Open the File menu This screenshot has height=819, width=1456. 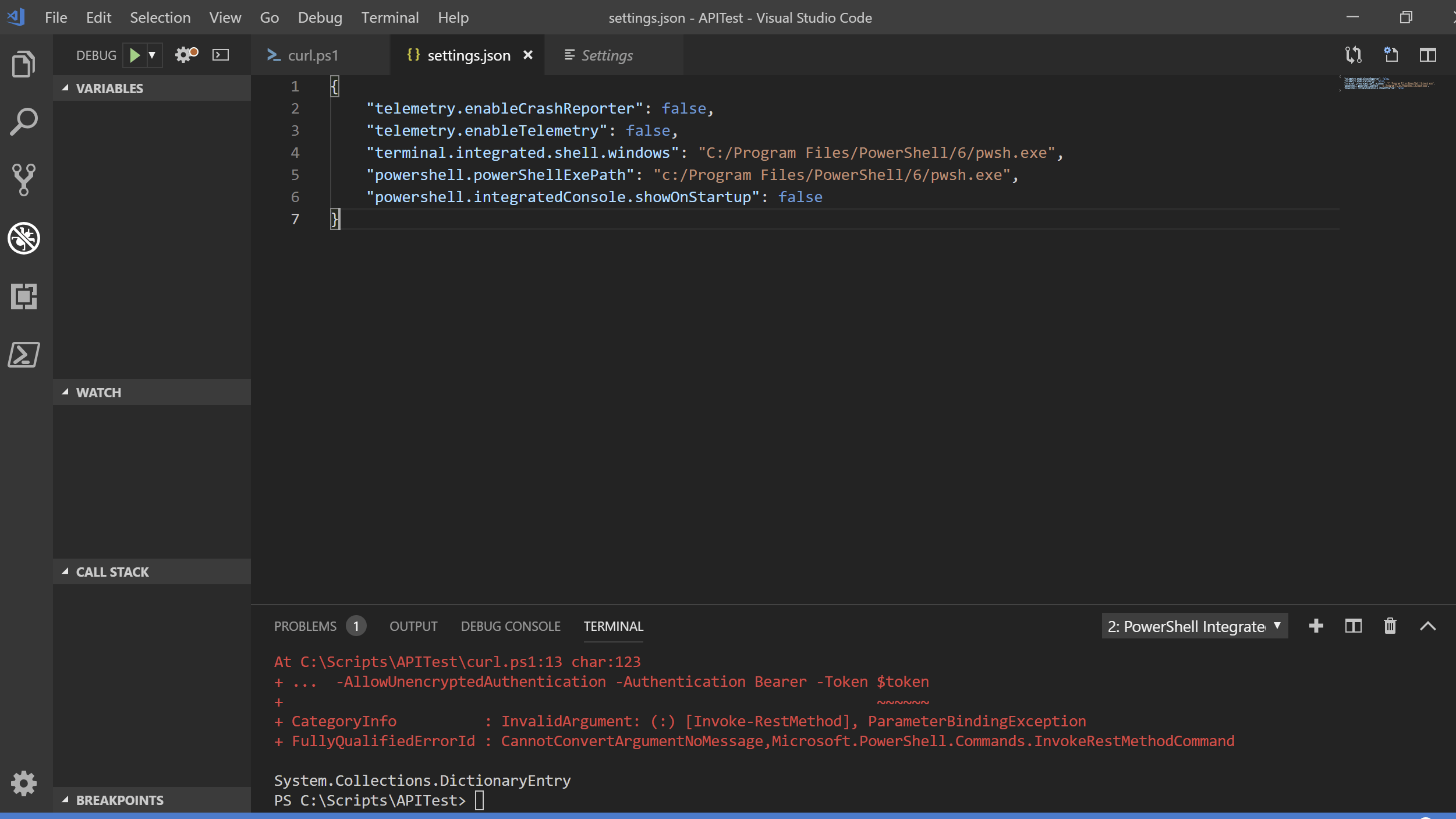coord(56,17)
